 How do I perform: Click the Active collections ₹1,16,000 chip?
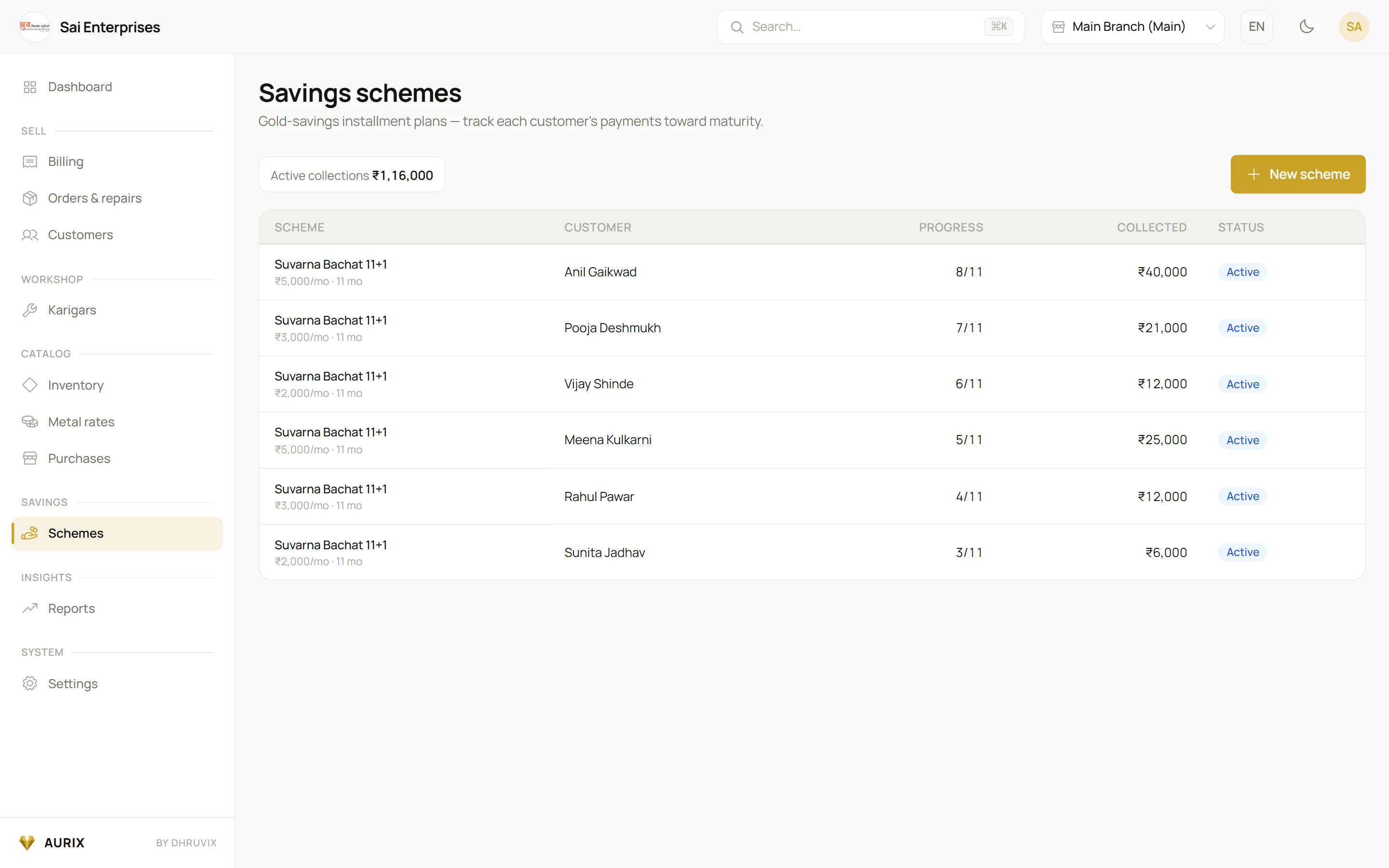point(352,175)
